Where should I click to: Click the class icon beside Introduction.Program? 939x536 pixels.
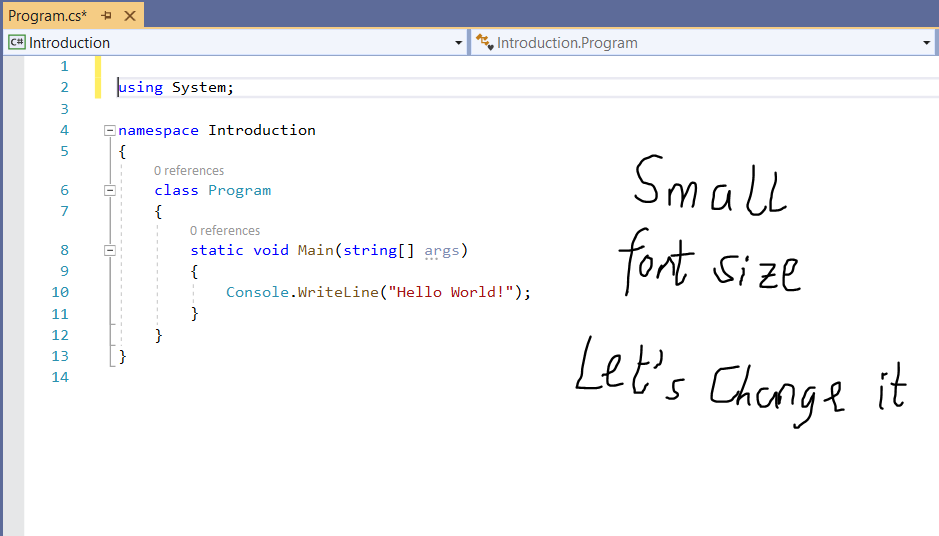484,43
